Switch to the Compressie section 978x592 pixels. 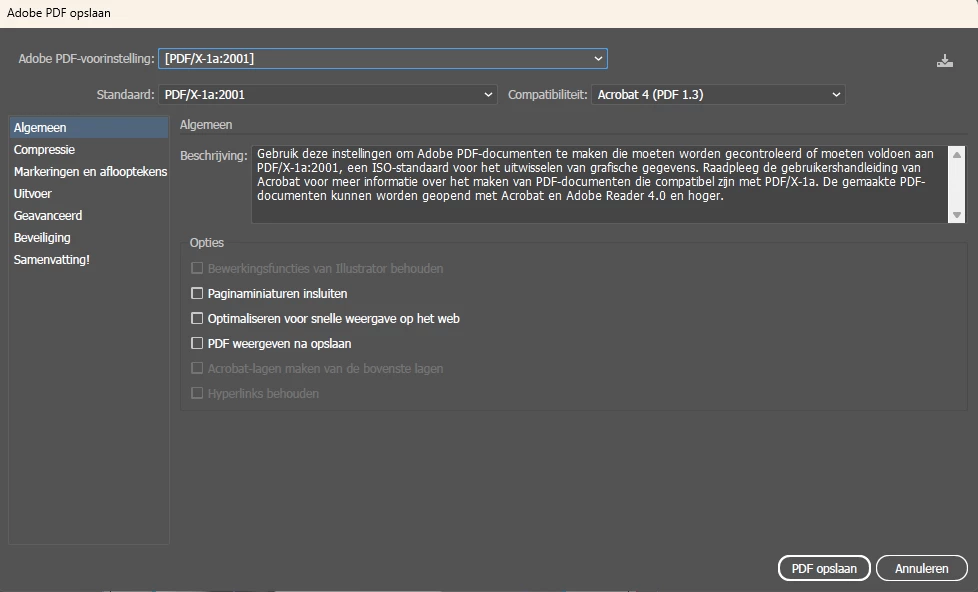44,150
